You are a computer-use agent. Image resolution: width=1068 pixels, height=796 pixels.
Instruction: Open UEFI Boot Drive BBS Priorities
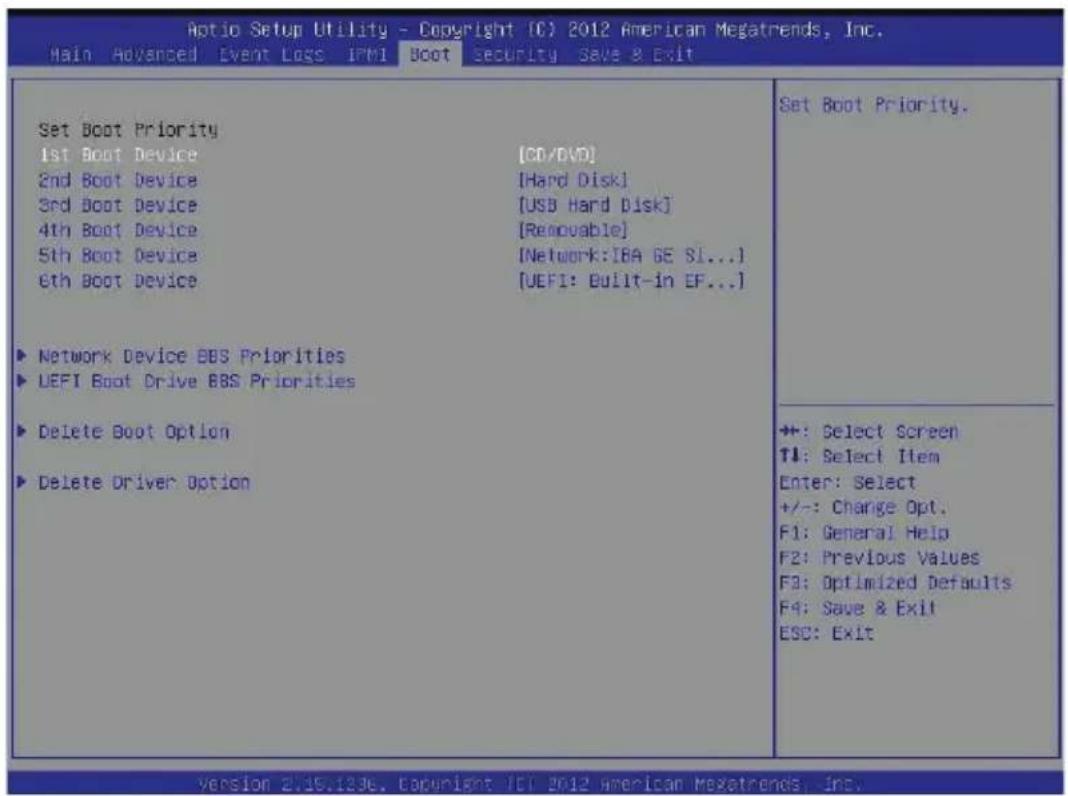coord(197,381)
